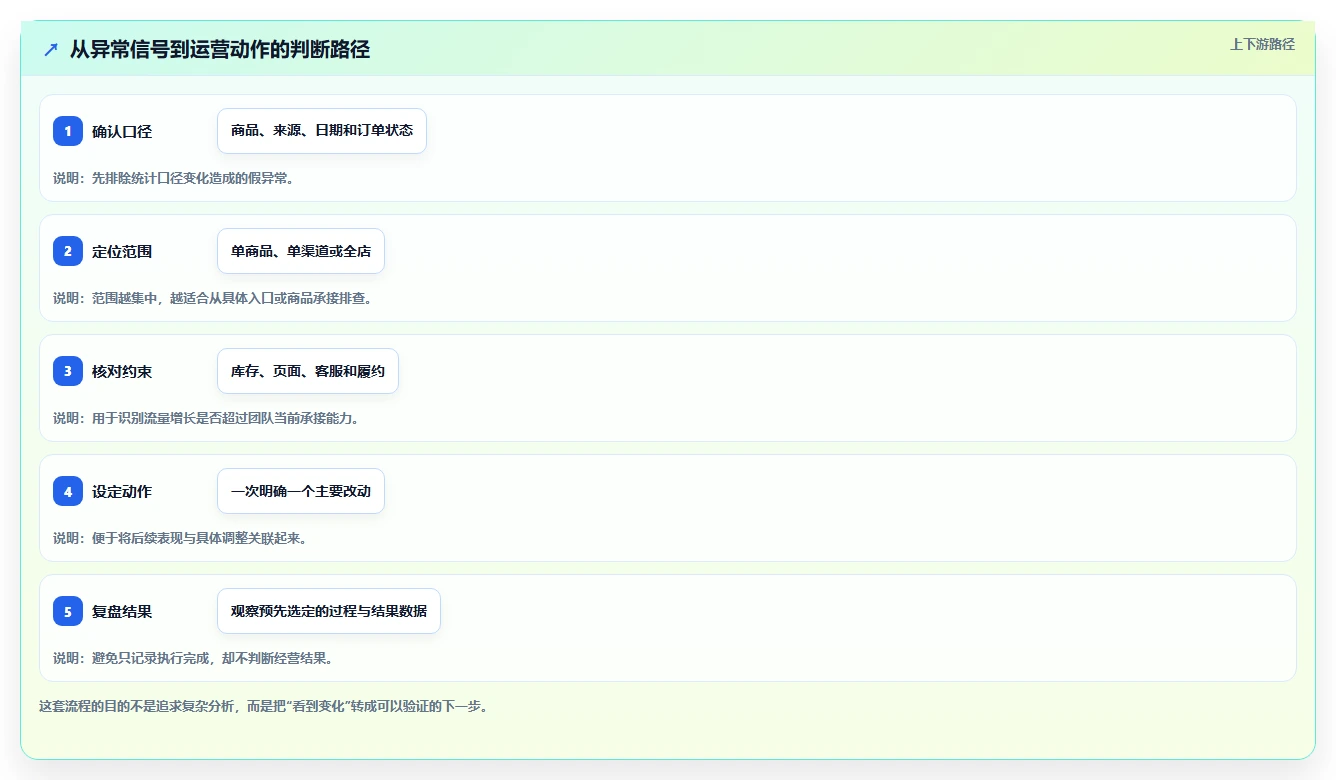Click the step 5 number badge
Image resolution: width=1336 pixels, height=780 pixels.
pyautogui.click(x=68, y=611)
